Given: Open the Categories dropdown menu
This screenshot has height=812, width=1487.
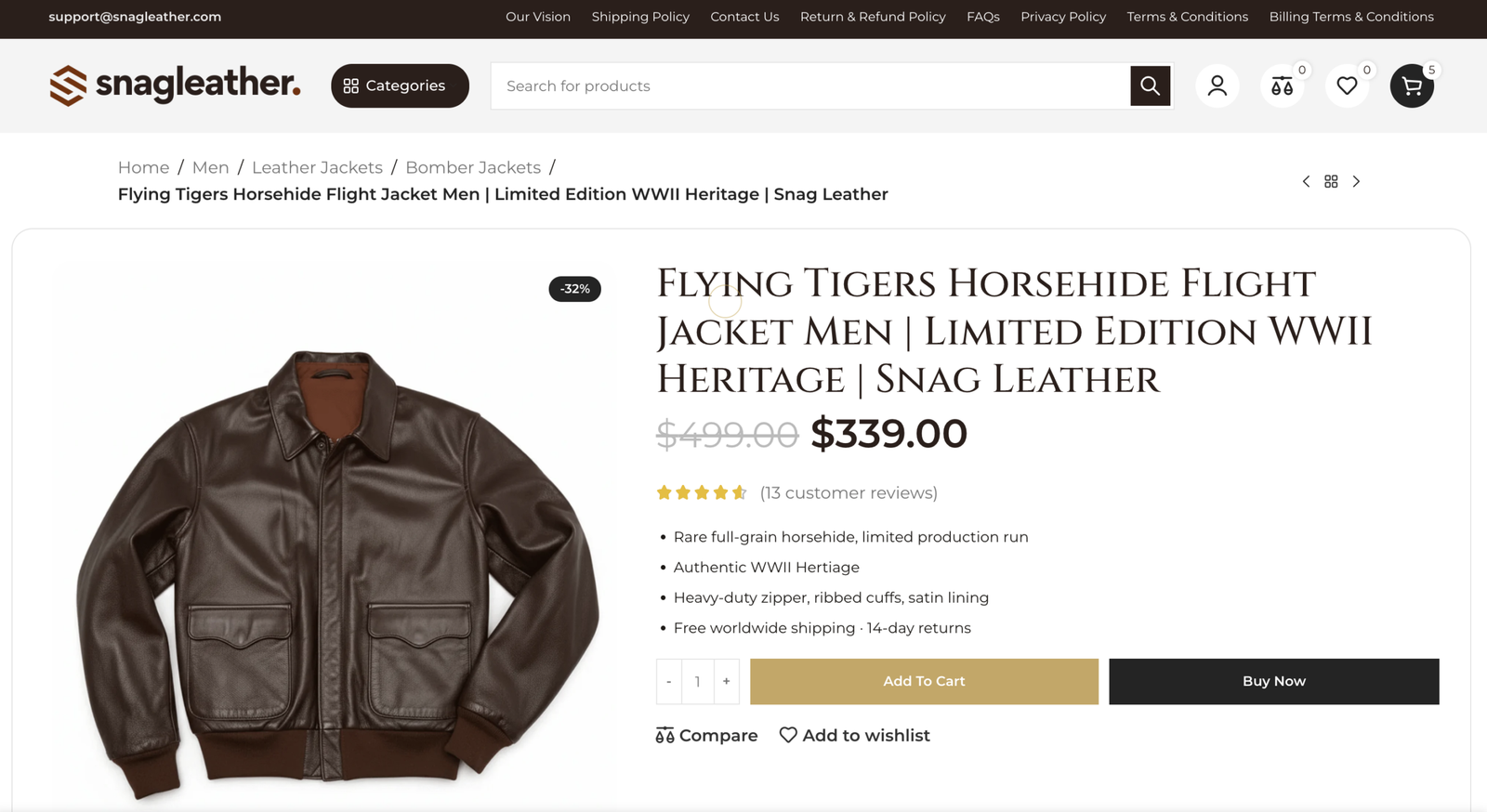Looking at the screenshot, I should [400, 85].
